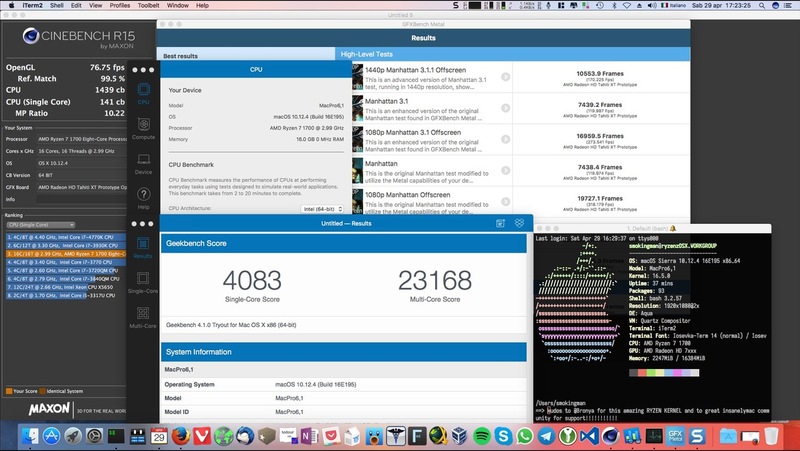Open the Window menu in menu bar
The height and width of the screenshot is (451, 800).
point(178,5)
